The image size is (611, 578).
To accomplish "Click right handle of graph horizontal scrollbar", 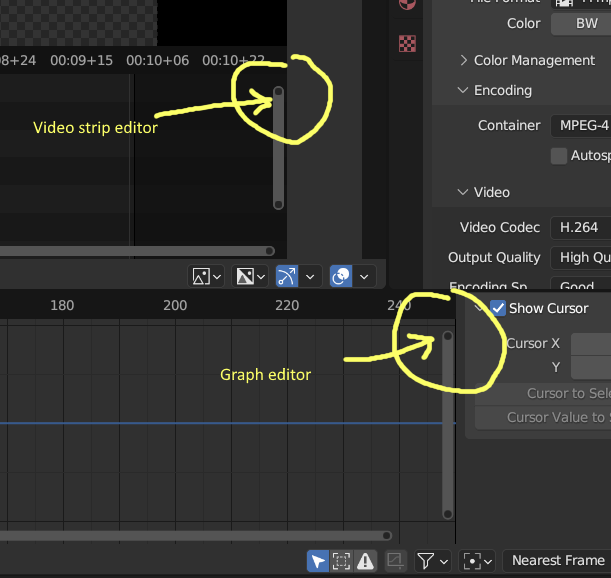I will pos(387,536).
